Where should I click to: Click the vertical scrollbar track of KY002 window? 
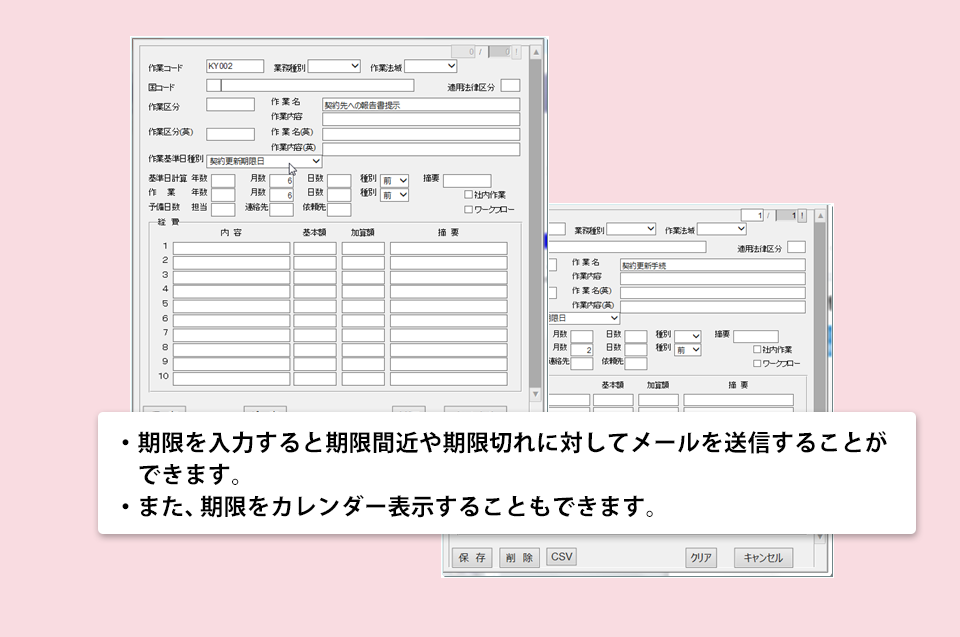(x=536, y=224)
